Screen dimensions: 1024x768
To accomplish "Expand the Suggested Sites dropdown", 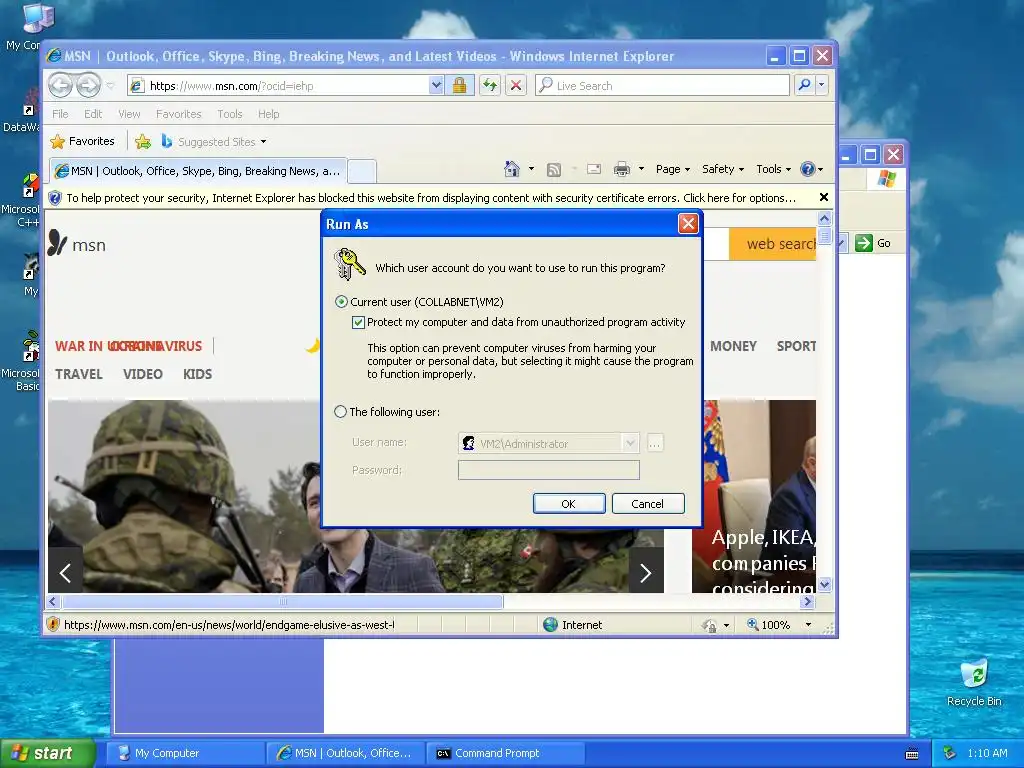I will [263, 142].
